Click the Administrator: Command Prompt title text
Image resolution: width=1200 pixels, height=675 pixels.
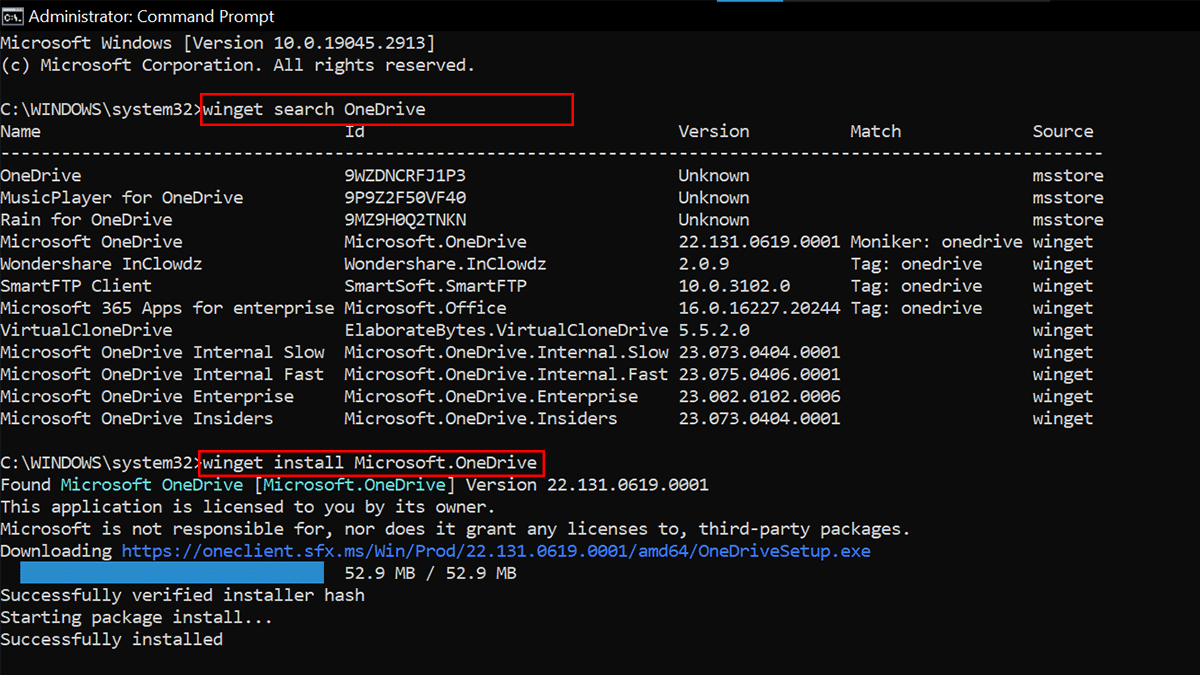click(x=150, y=16)
